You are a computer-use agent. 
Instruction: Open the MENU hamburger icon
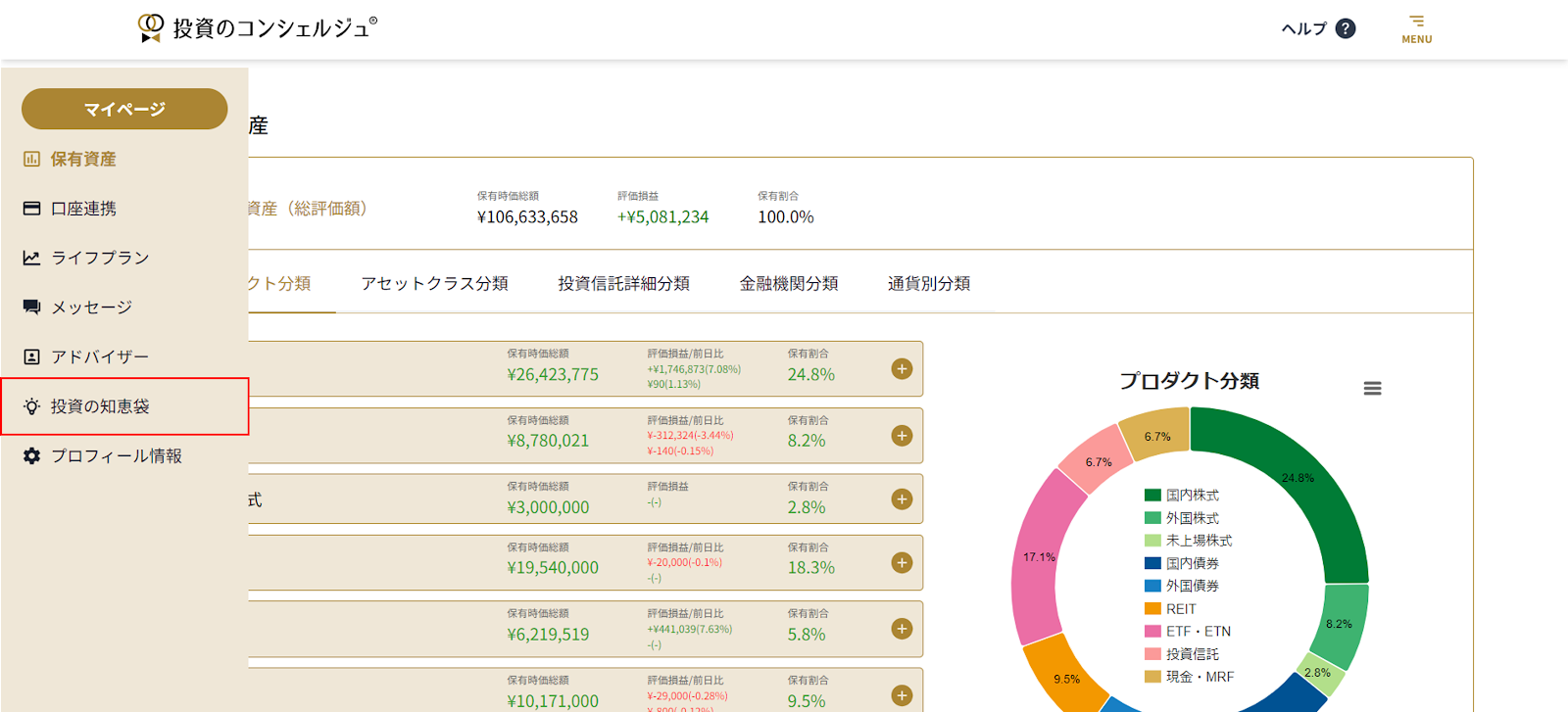coord(1416,28)
